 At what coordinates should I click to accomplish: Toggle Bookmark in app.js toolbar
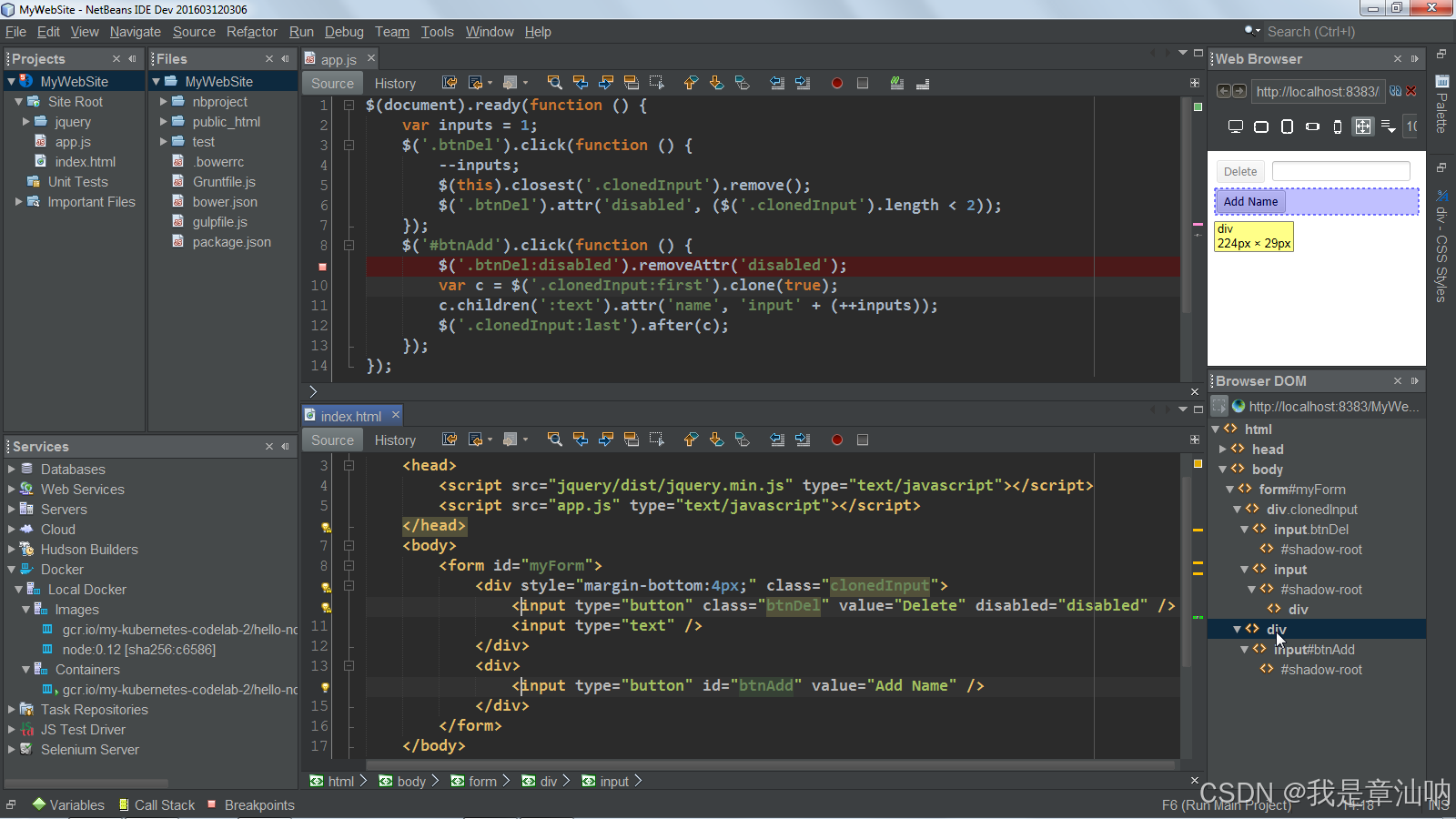742,83
